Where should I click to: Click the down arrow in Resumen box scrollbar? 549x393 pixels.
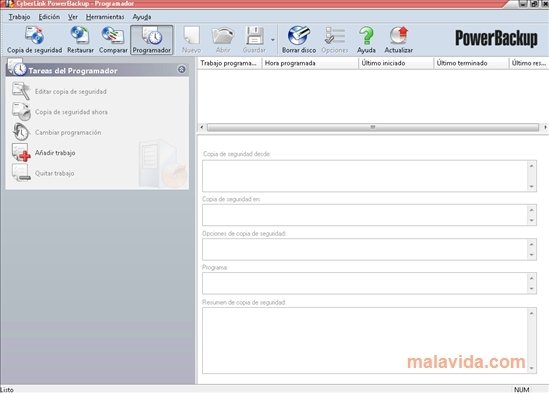tap(531, 368)
